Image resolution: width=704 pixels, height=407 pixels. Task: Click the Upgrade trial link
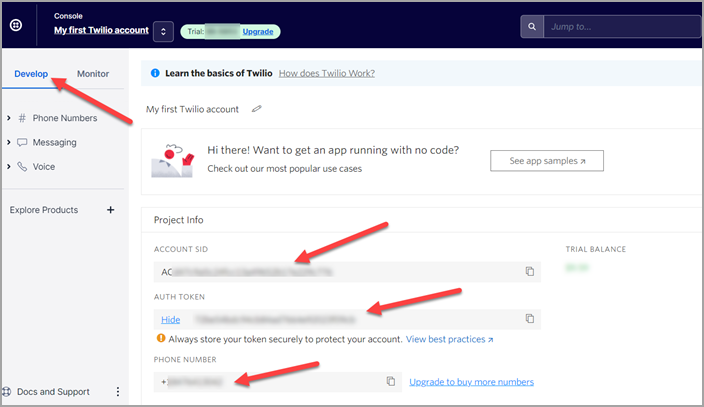(x=258, y=31)
